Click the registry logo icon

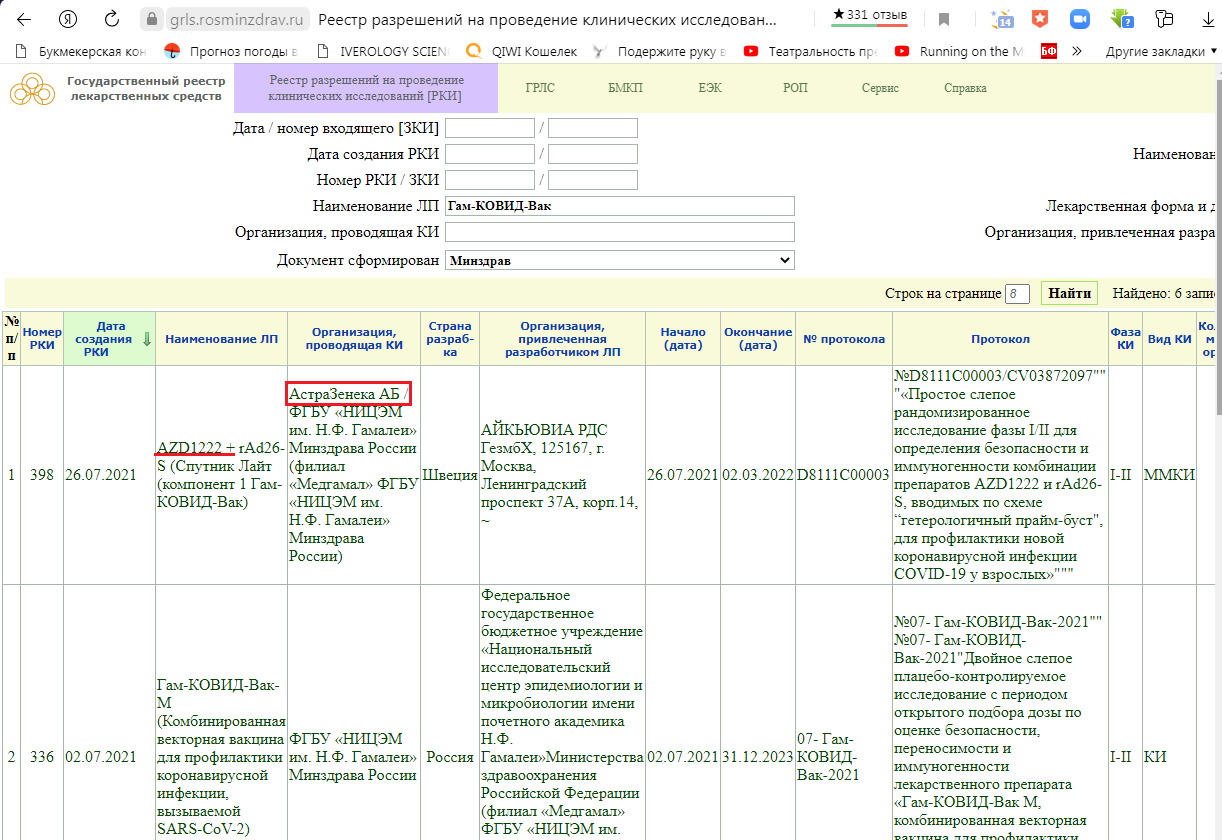click(33, 89)
